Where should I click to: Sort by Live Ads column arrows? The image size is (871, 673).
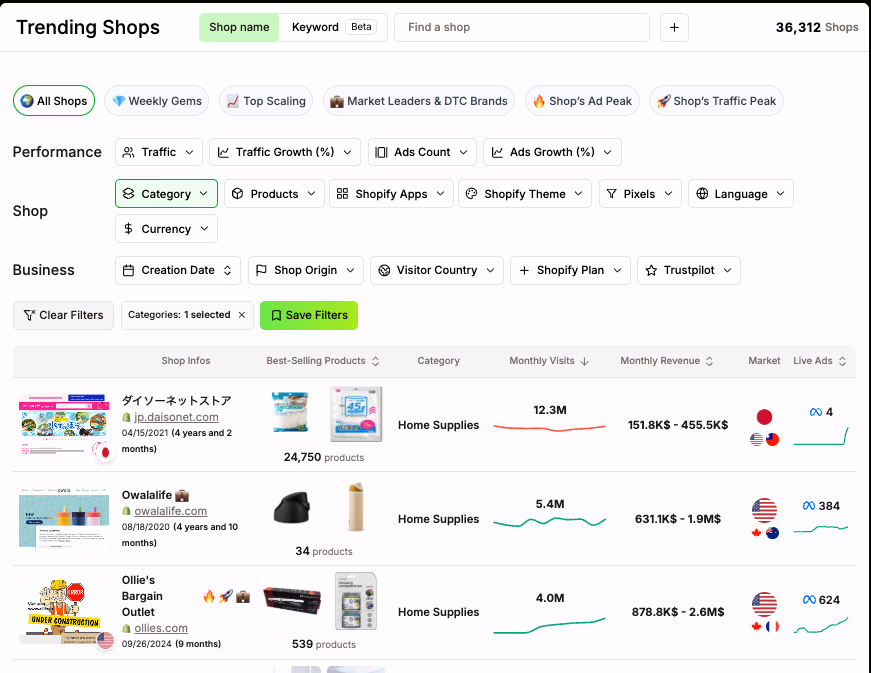click(842, 361)
